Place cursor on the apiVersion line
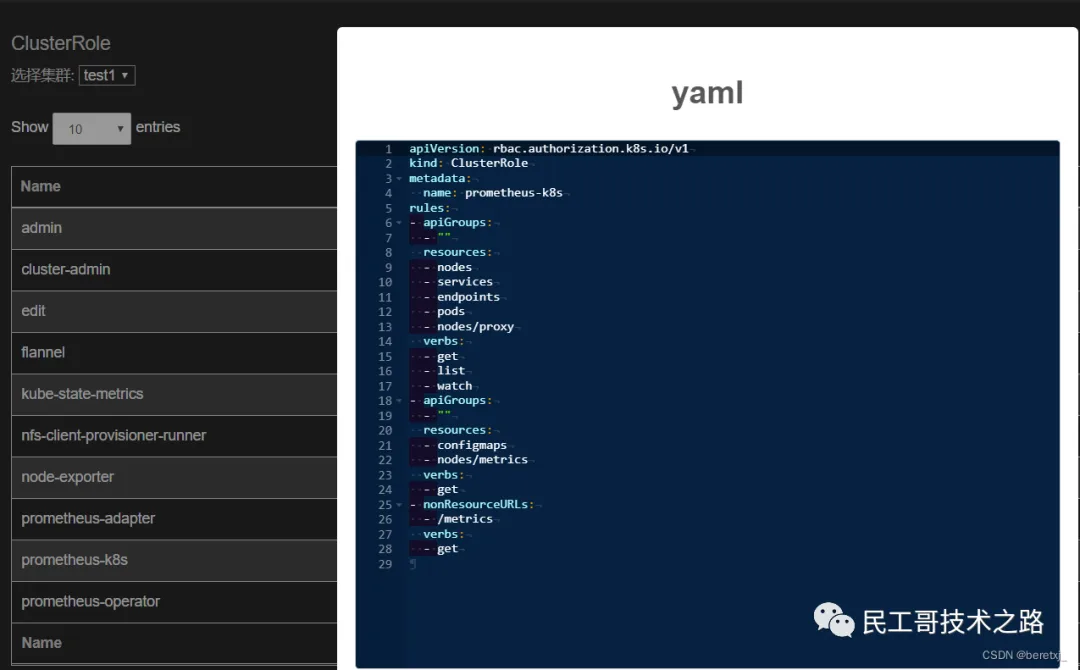 [549, 149]
